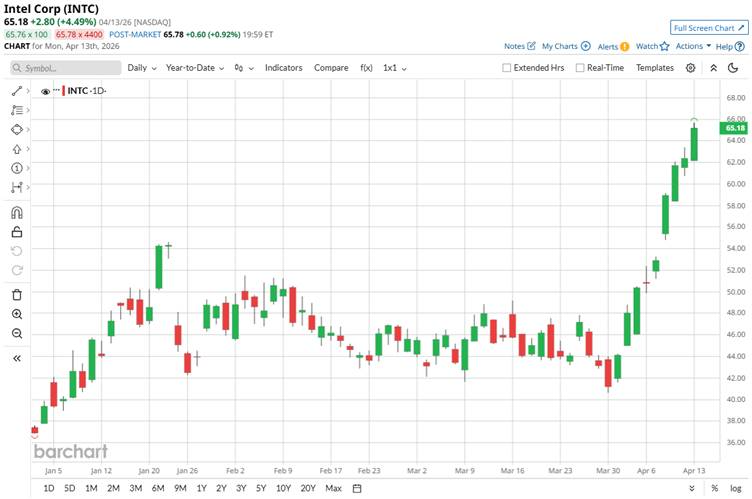Screen dimensions: 752x499
Task: Open the numbered label tool
Action: (17, 168)
